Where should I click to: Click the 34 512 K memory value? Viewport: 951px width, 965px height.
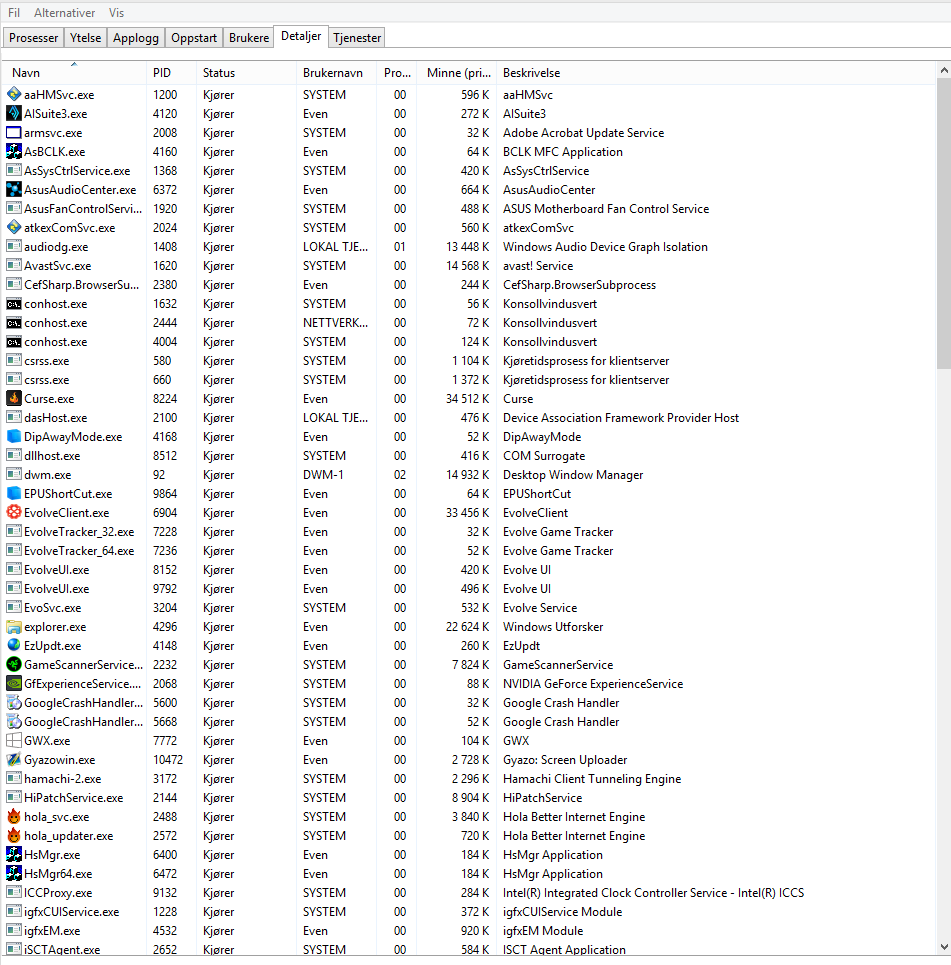467,399
